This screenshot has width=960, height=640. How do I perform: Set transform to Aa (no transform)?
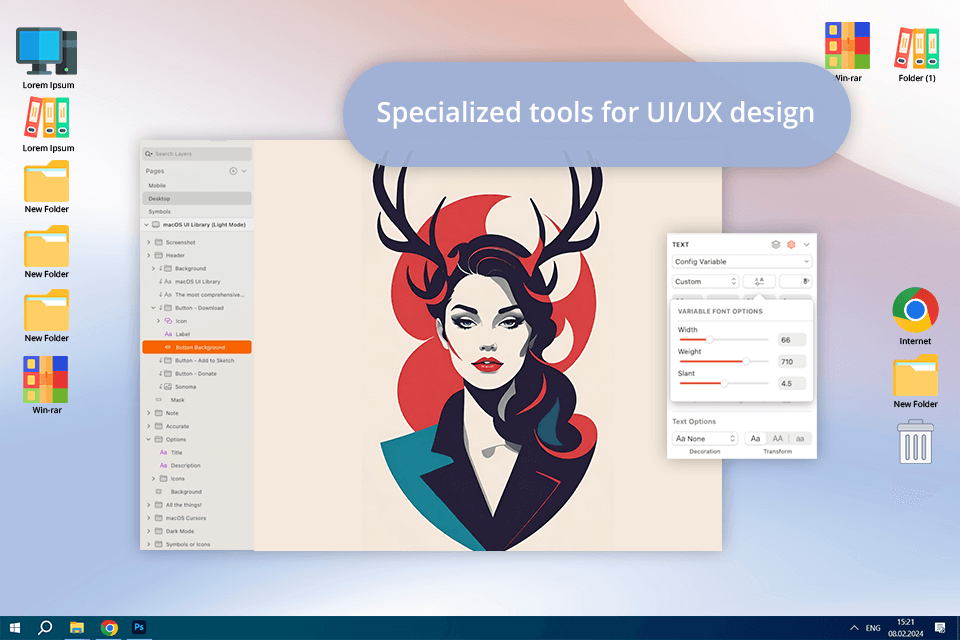pos(756,439)
